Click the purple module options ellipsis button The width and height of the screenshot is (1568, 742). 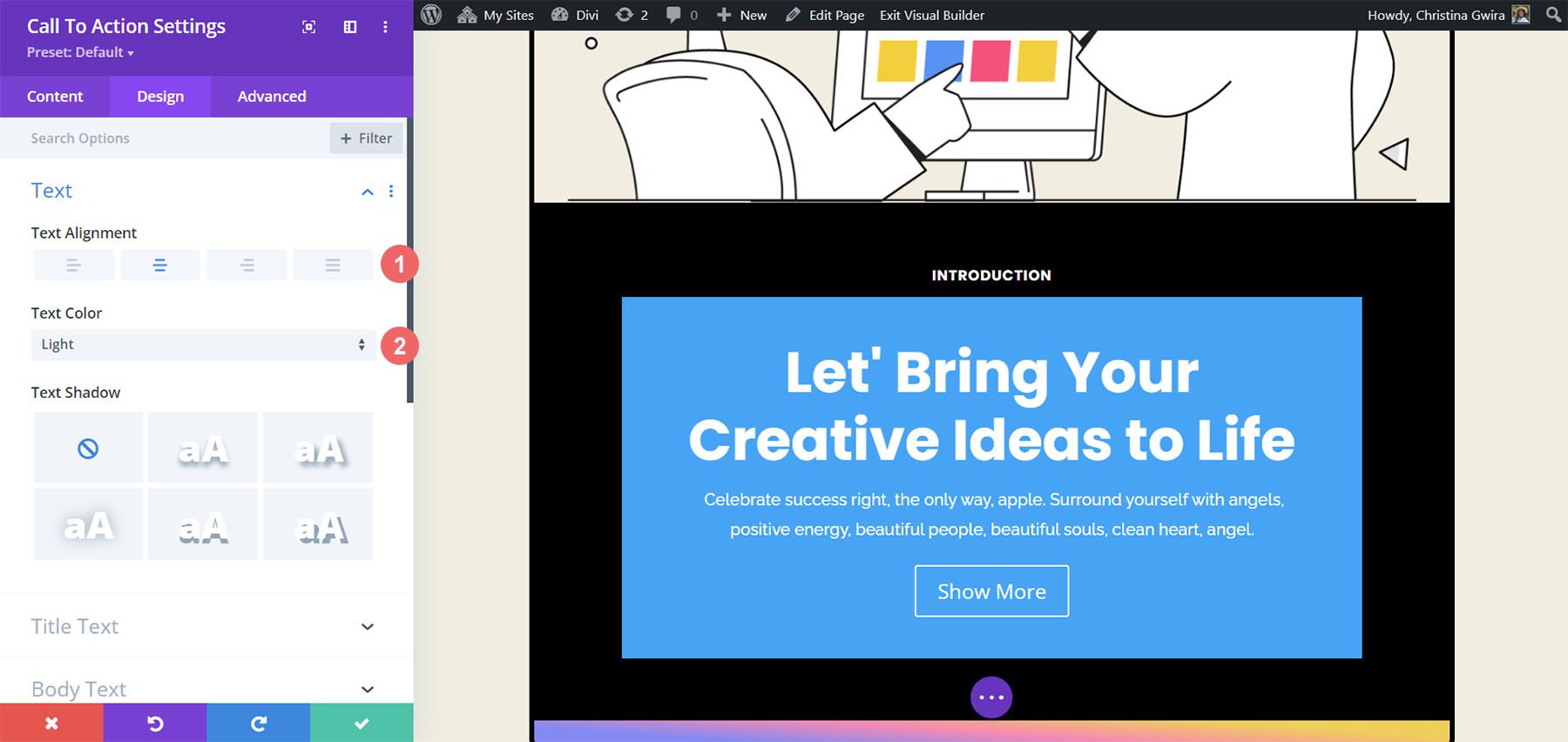click(x=991, y=698)
